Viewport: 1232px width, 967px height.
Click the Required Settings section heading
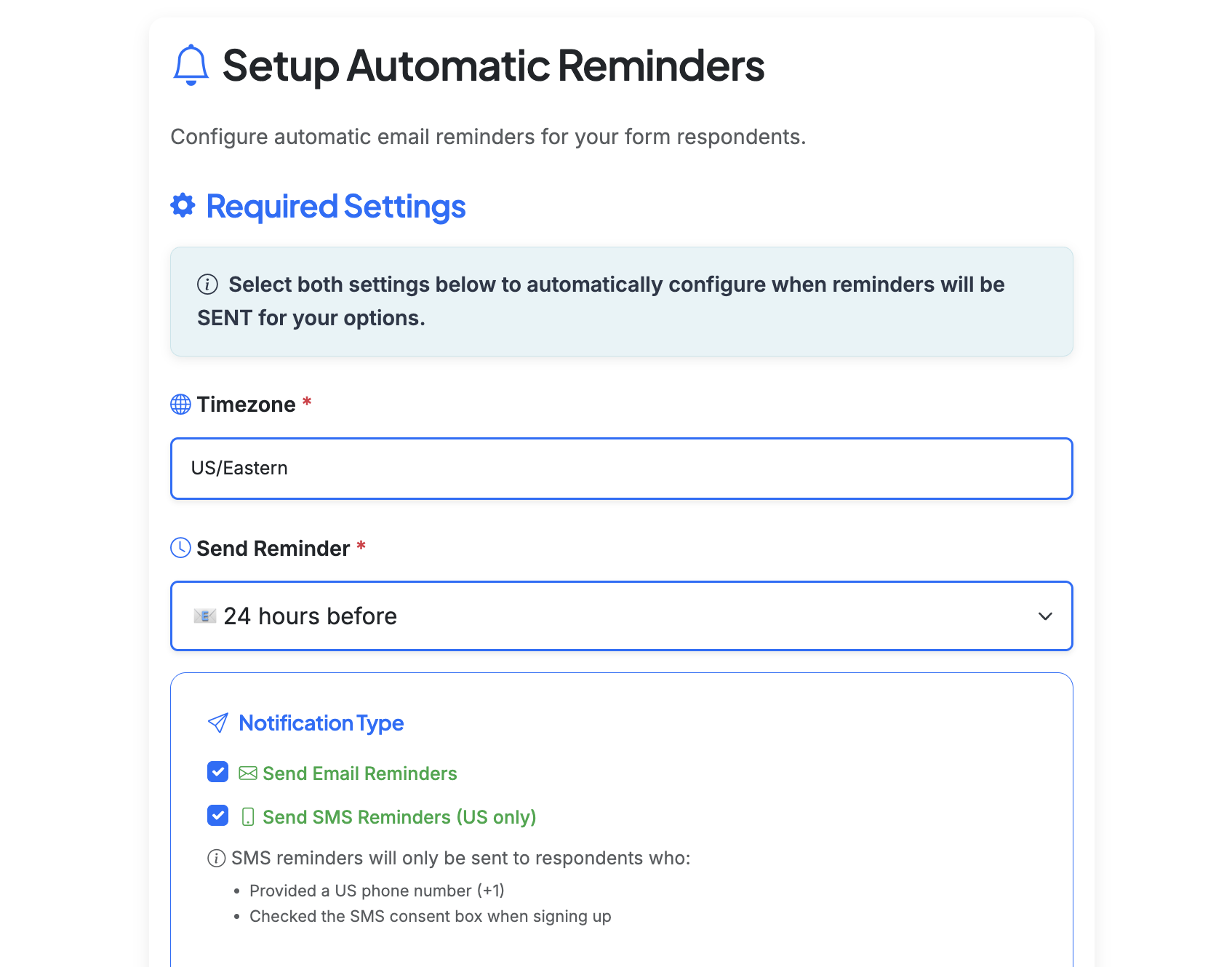coord(335,206)
